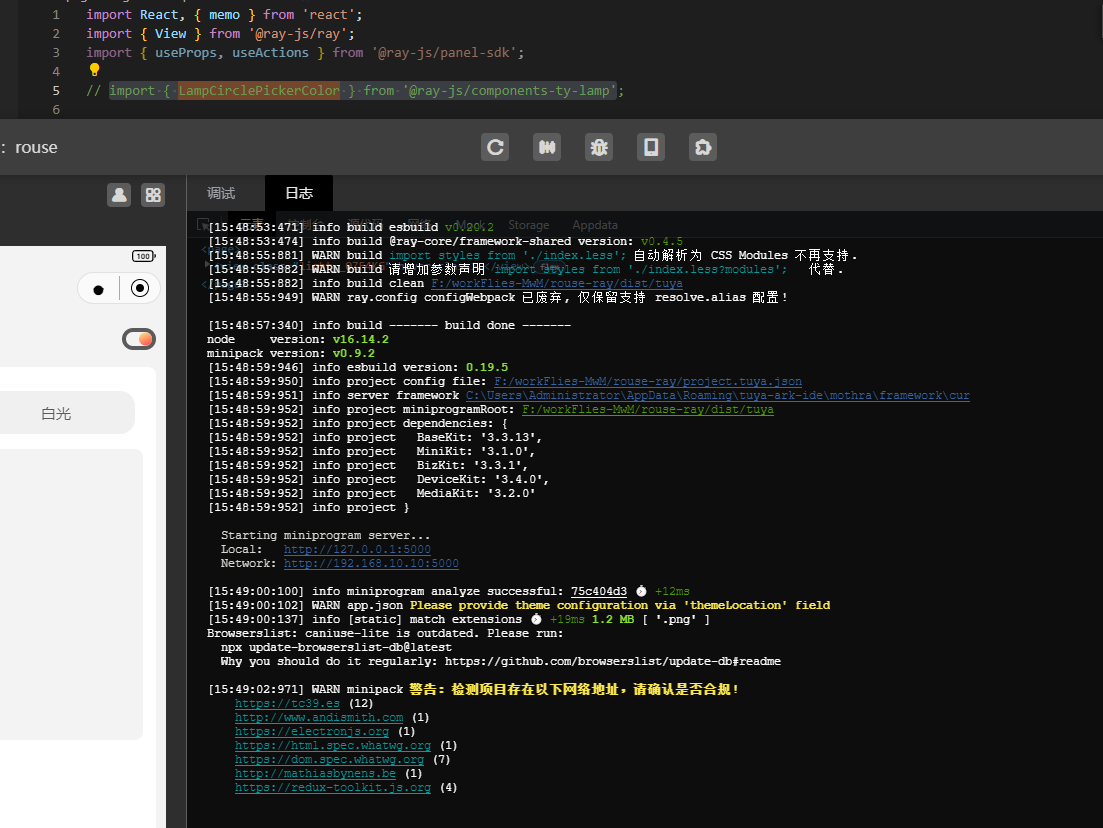Click the refresh/recompile toolbar icon
This screenshot has height=828, width=1103.
click(495, 147)
